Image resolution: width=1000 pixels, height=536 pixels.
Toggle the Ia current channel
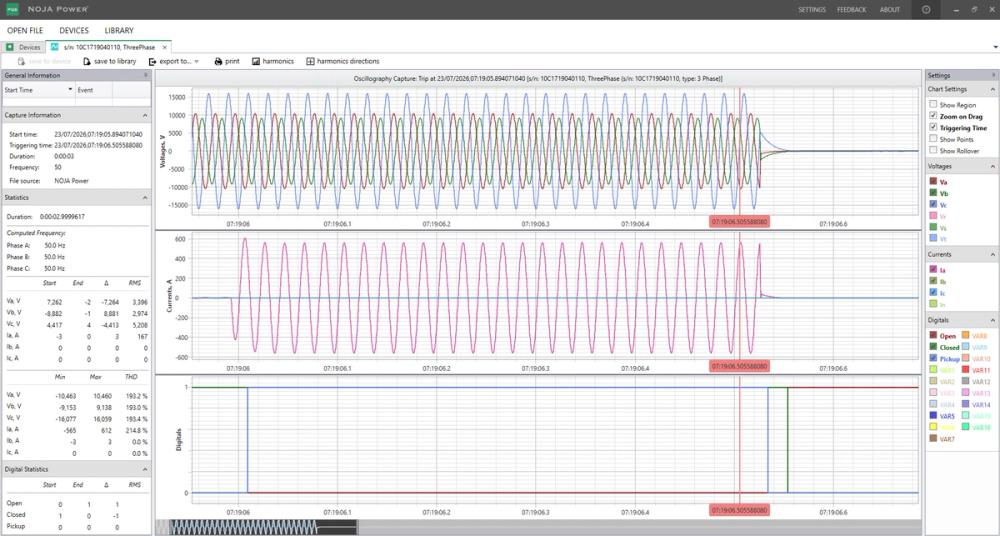pyautogui.click(x=934, y=270)
